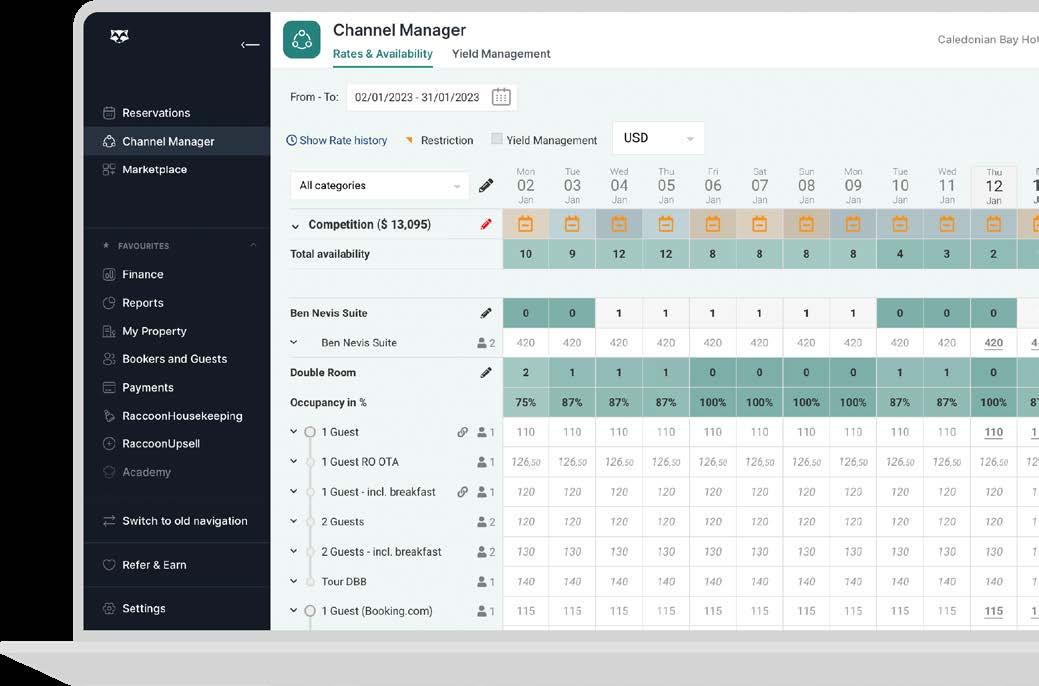Enable the Yield Management checkbox

496,139
